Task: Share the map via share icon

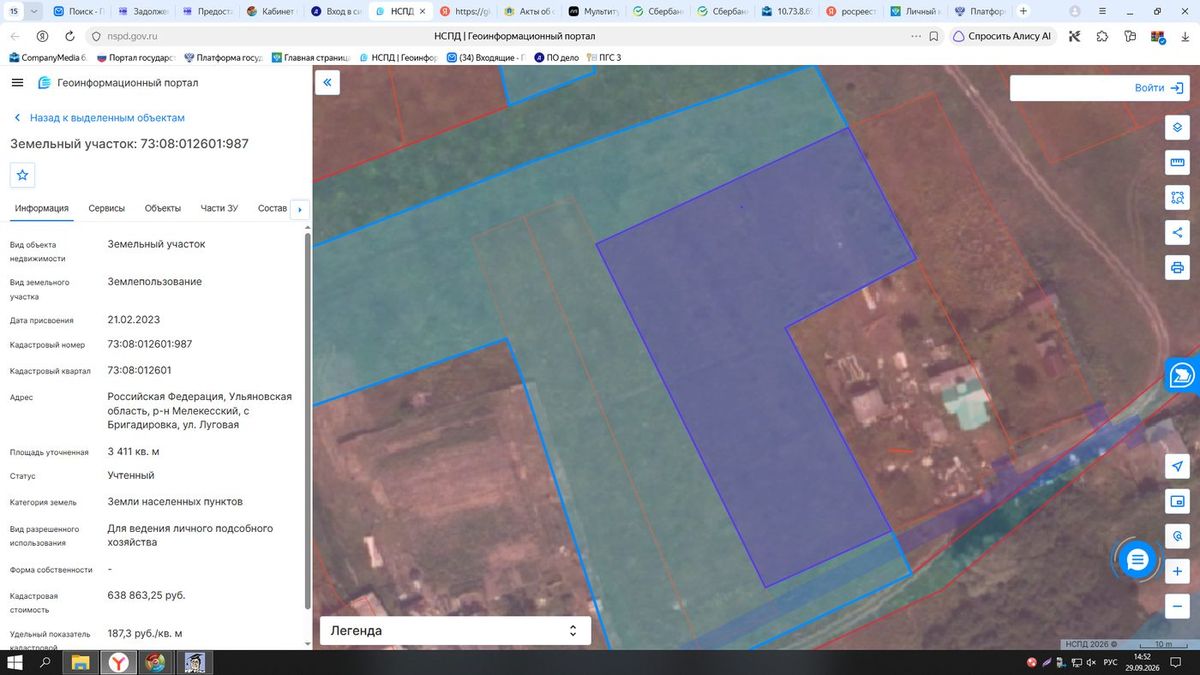Action: click(1177, 233)
